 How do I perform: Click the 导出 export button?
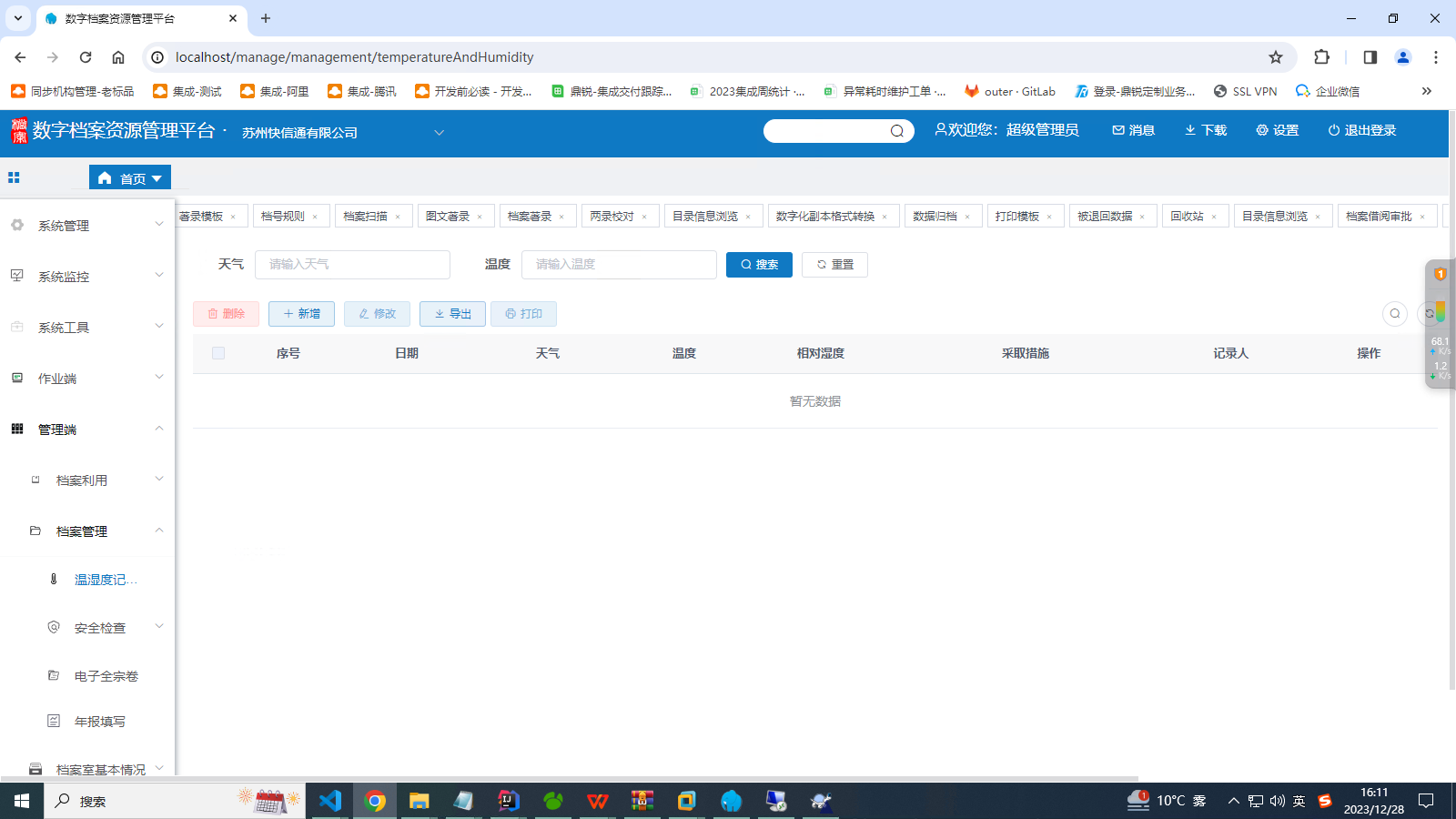(x=452, y=314)
